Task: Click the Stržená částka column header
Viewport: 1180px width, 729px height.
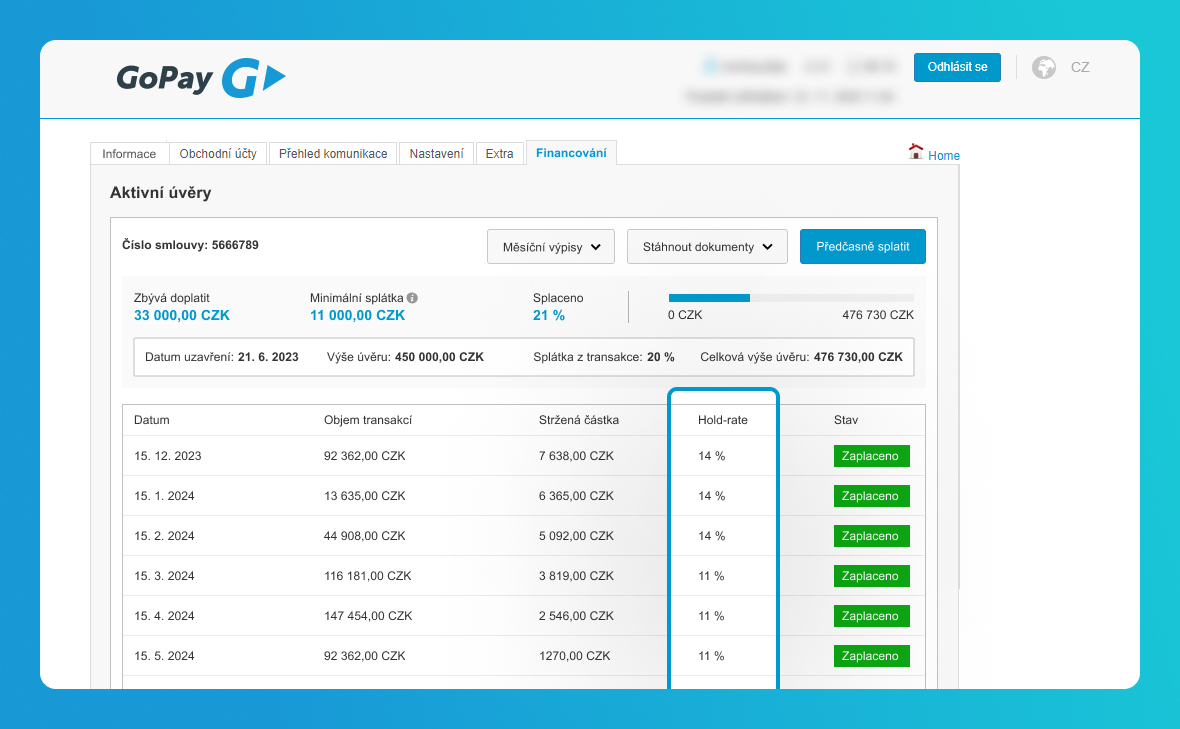Action: coord(579,420)
